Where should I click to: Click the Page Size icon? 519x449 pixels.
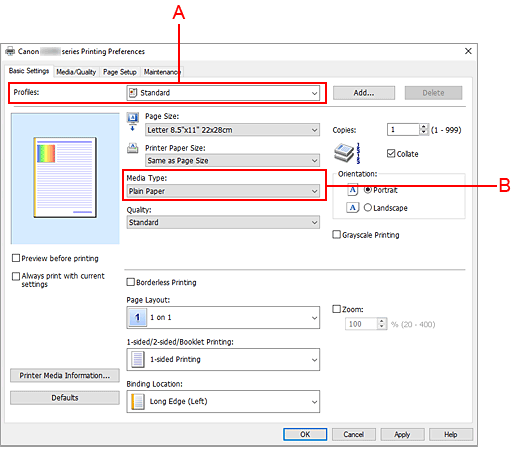(133, 122)
